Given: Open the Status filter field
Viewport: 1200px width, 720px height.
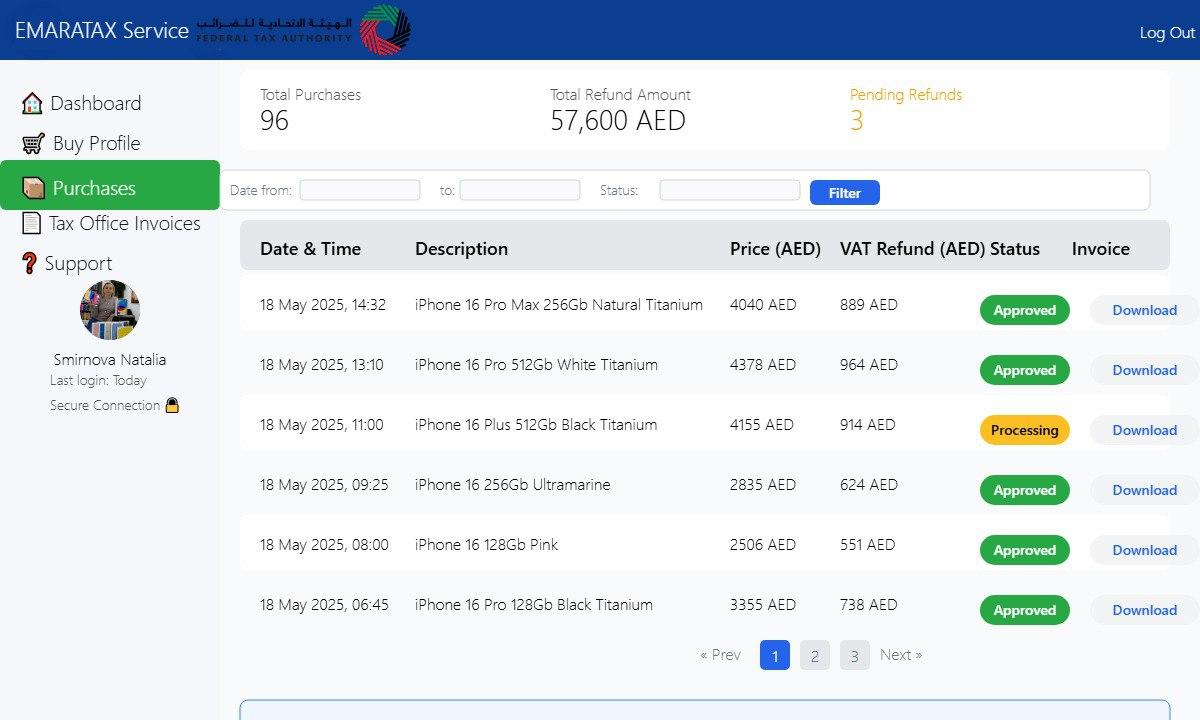Looking at the screenshot, I should [729, 190].
